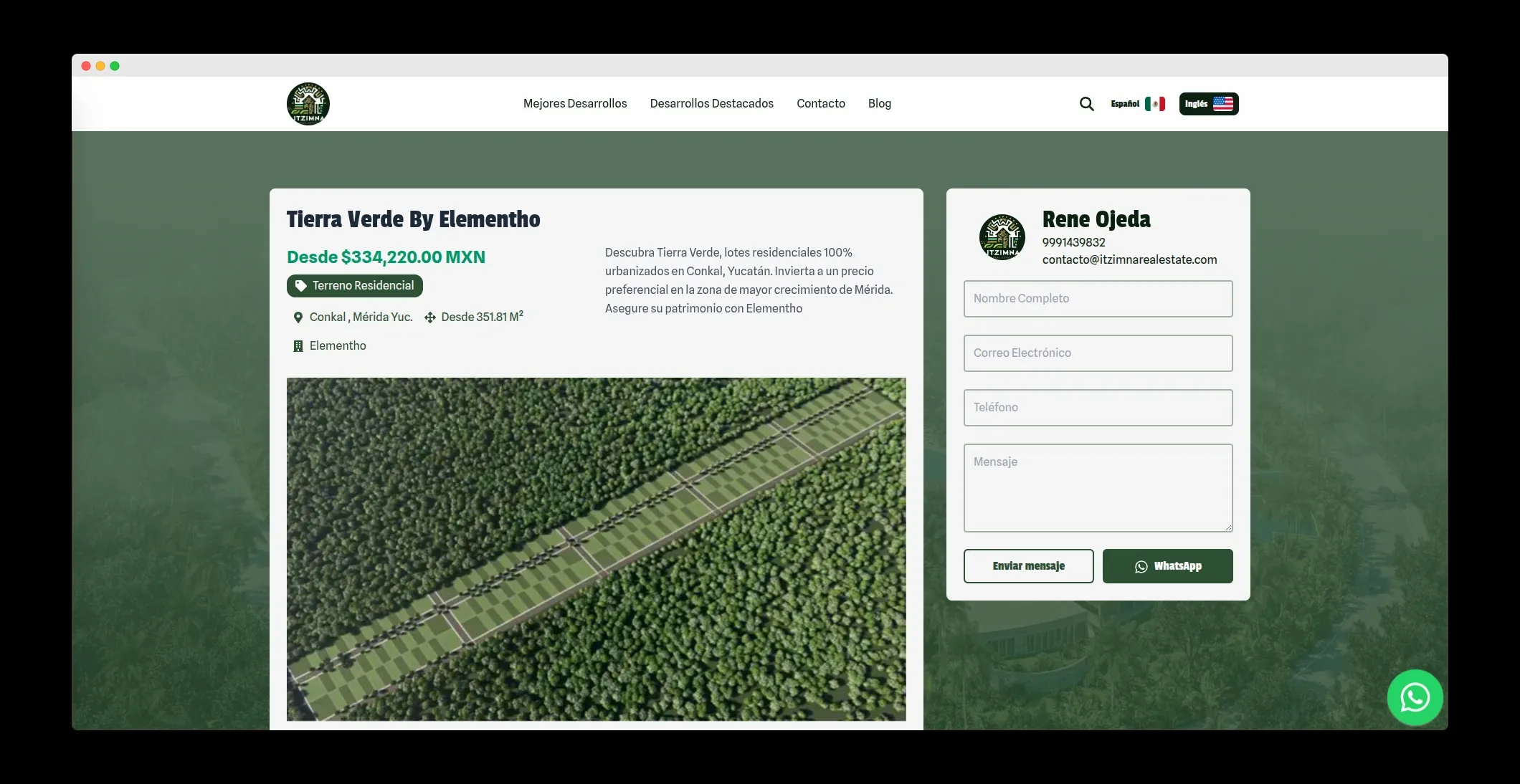Image resolution: width=1520 pixels, height=784 pixels.
Task: Click the Conkal location pin icon
Action: tap(298, 317)
